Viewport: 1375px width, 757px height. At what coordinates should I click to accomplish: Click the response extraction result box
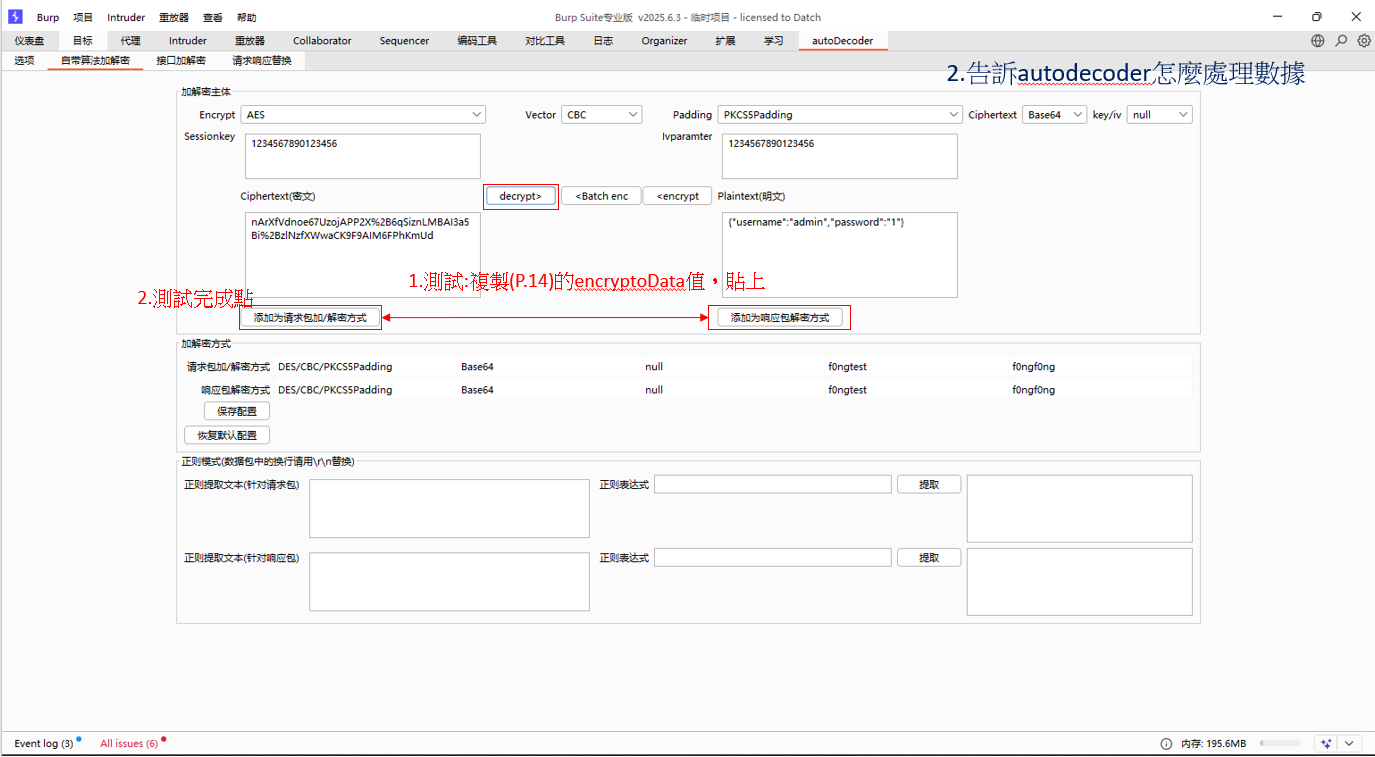tap(1079, 581)
